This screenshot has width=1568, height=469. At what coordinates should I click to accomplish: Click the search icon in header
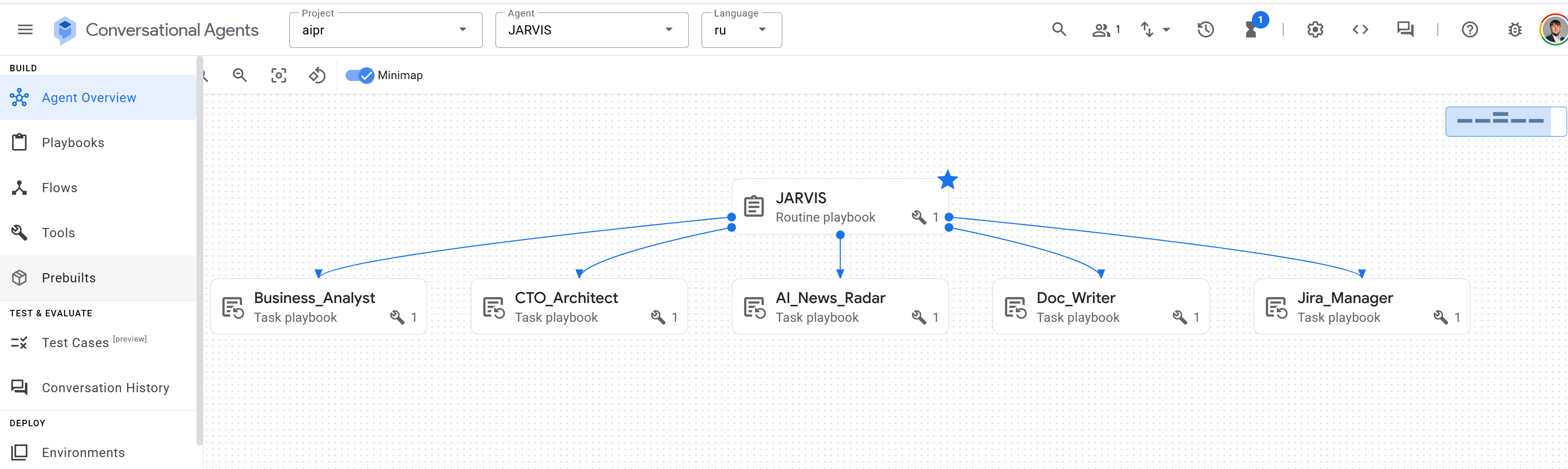tap(1059, 30)
